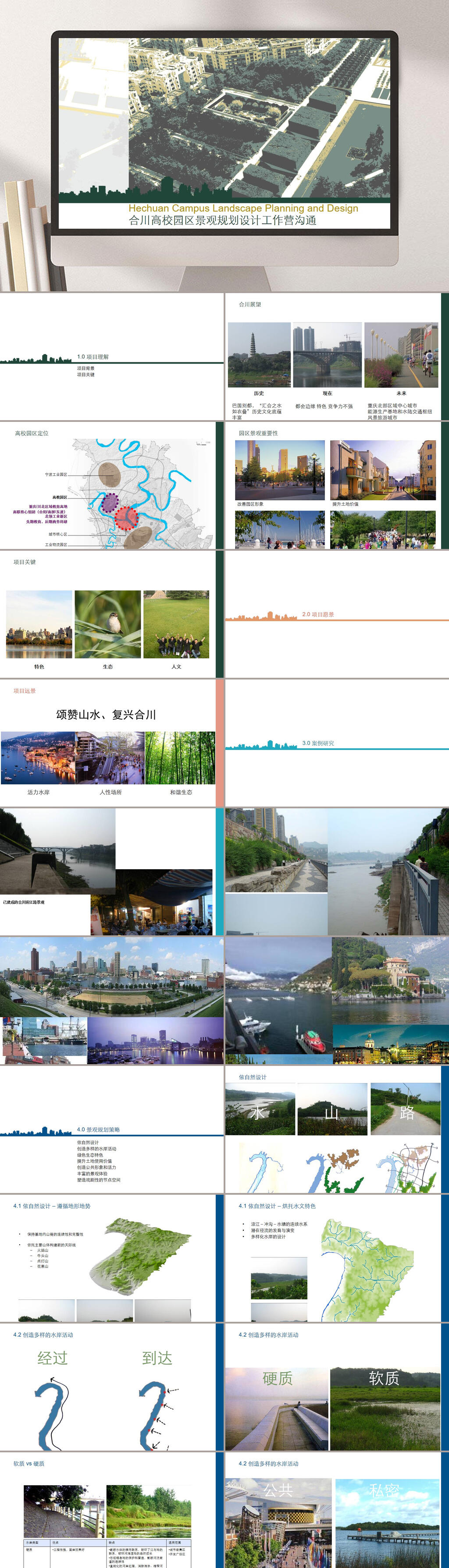Click the title '4.1 依自然设计 – 烘托水文特色'

click(x=277, y=1206)
